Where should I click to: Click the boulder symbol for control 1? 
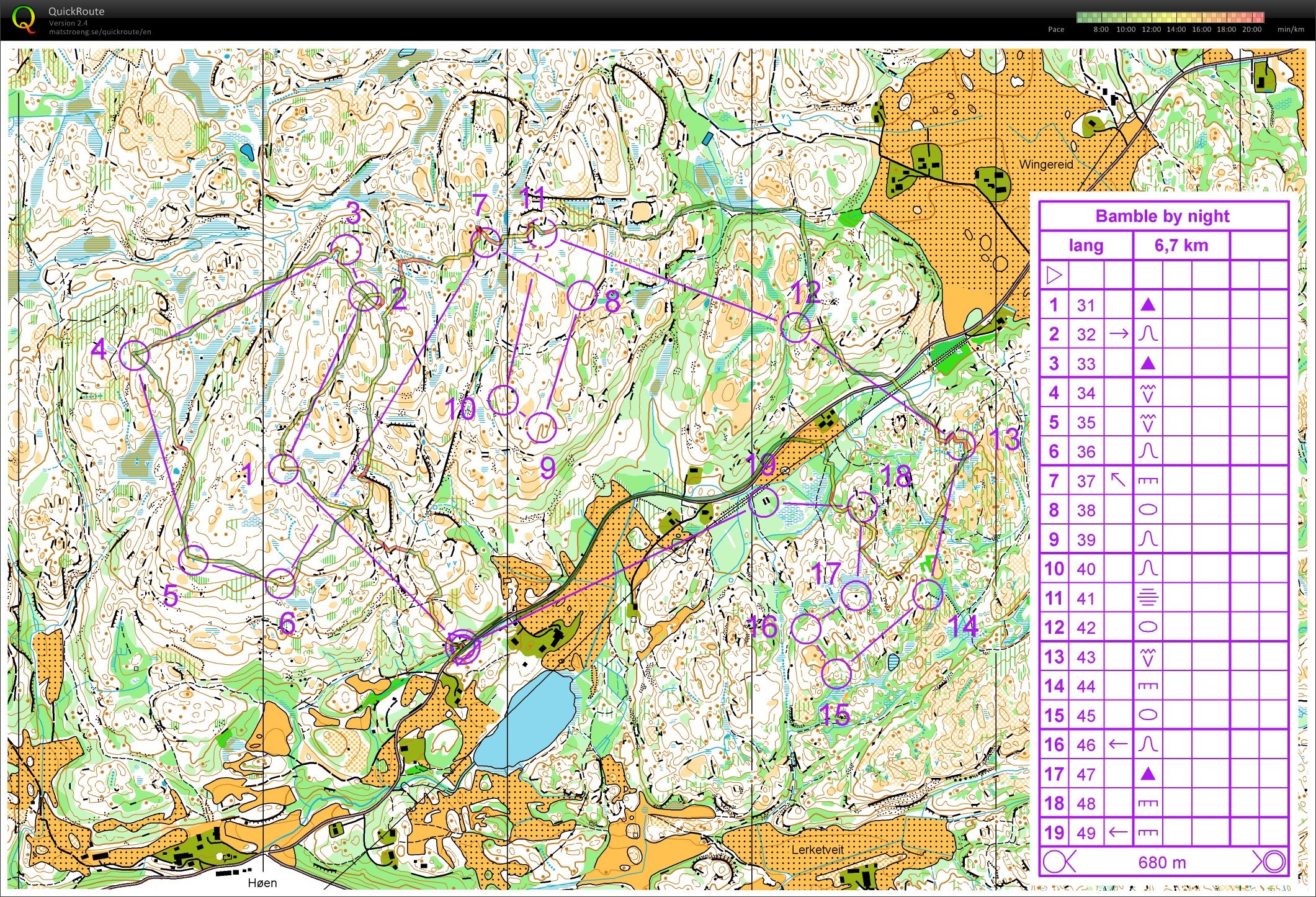coord(1148,305)
